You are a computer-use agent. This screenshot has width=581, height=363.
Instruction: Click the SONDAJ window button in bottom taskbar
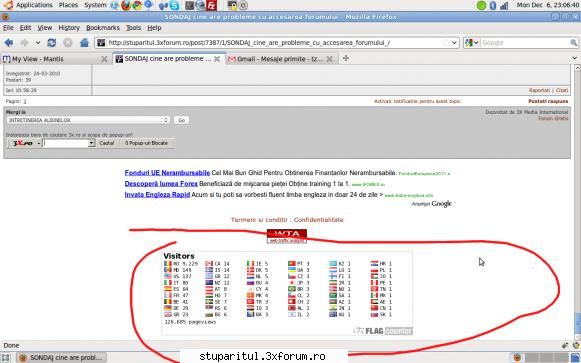pos(61,357)
